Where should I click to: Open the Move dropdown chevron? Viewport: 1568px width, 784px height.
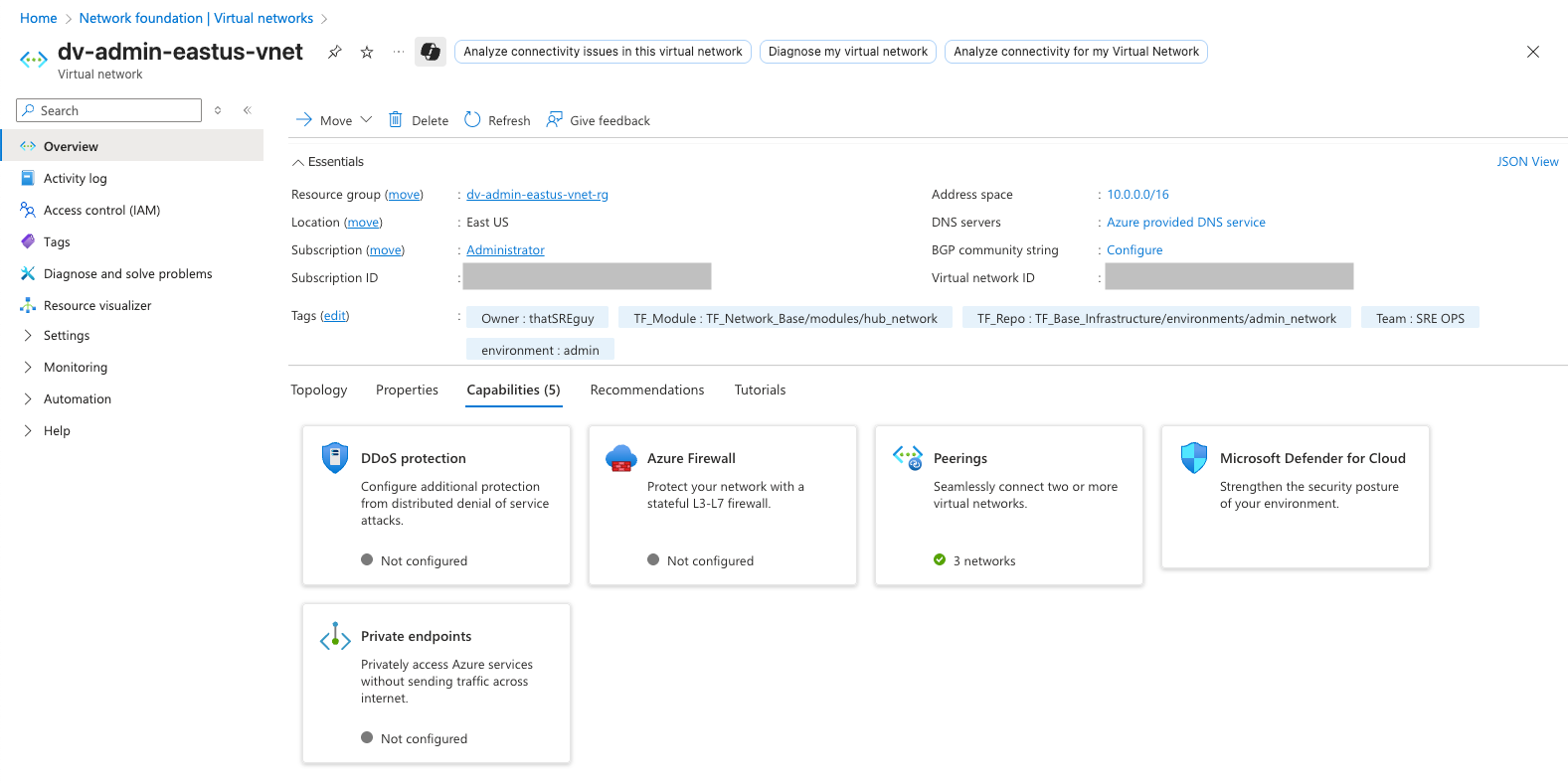[x=366, y=120]
